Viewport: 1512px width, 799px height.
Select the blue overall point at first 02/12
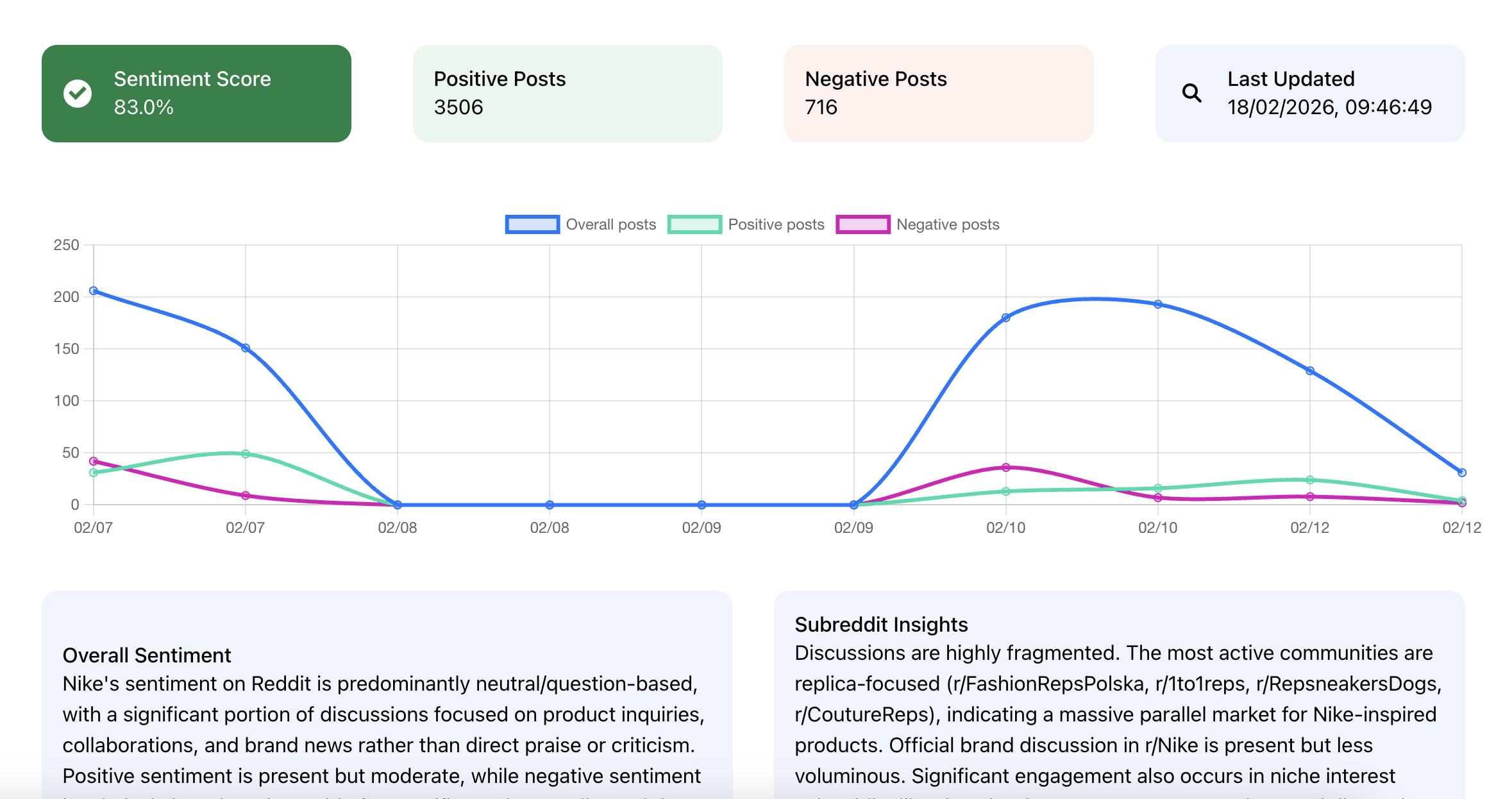pyautogui.click(x=1310, y=371)
